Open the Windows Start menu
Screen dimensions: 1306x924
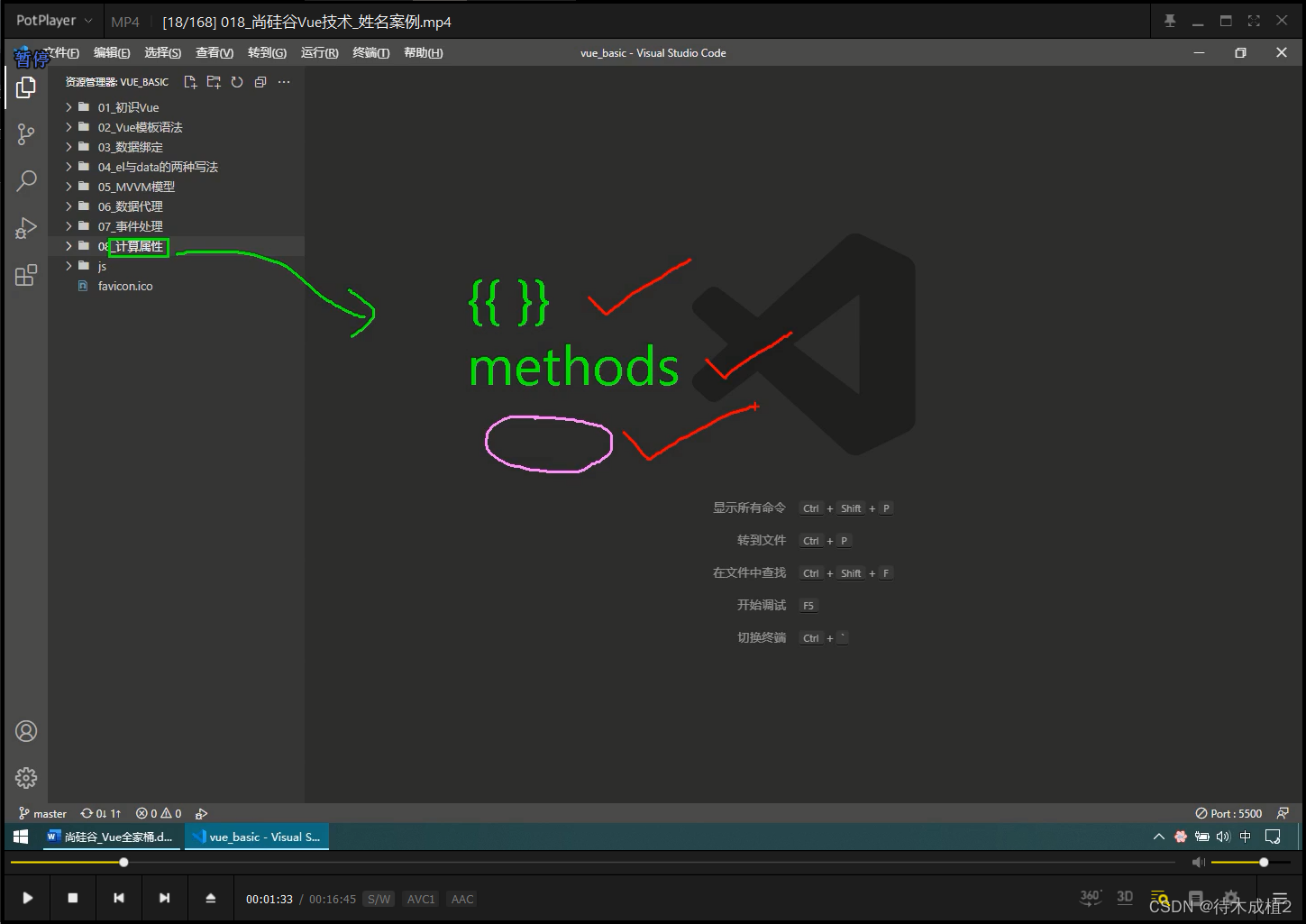tap(21, 837)
